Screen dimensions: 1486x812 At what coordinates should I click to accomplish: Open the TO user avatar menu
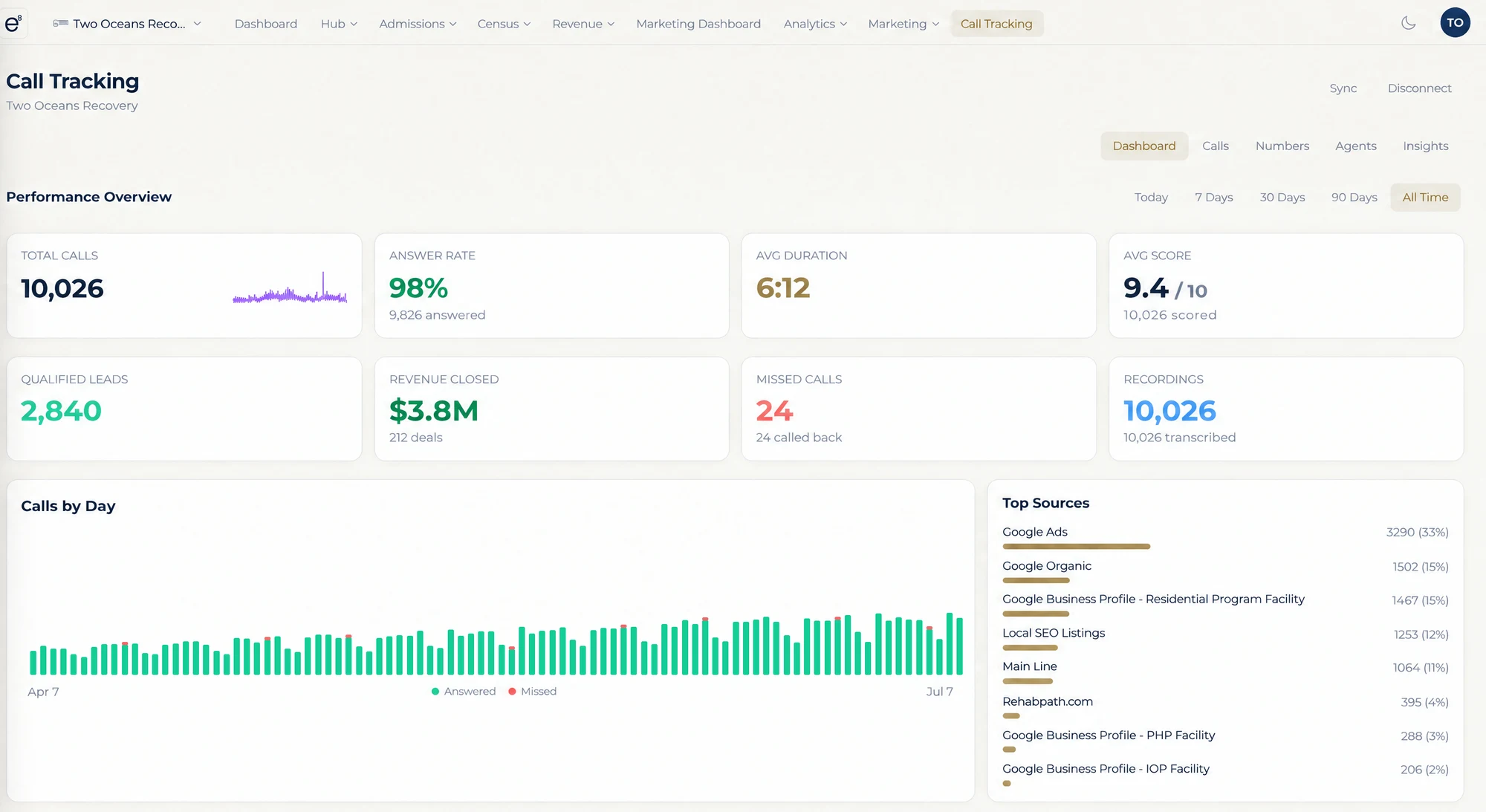1455,23
